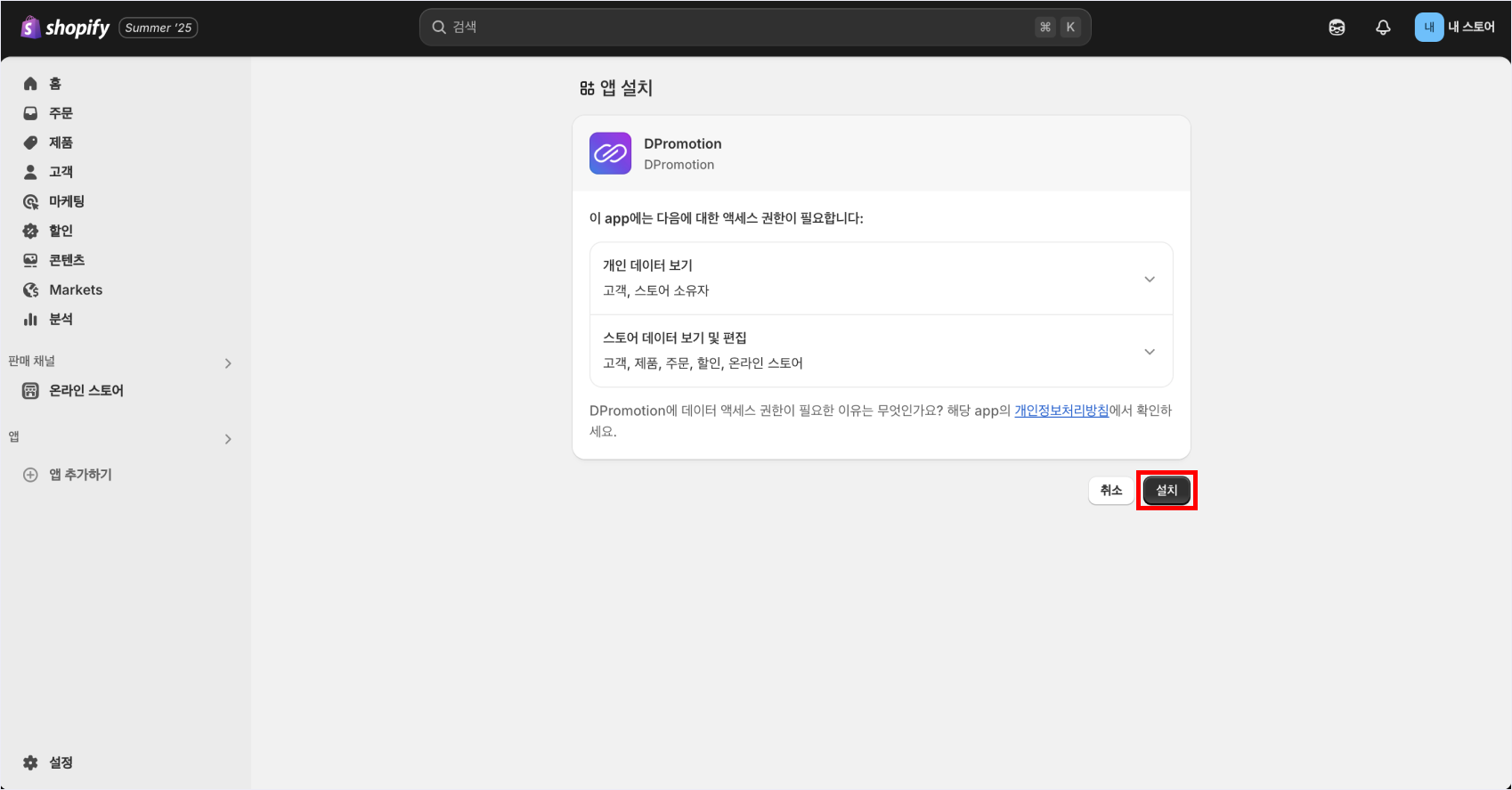Click the DPromotion app icon
Image resolution: width=1512 pixels, height=790 pixels.
(610, 153)
